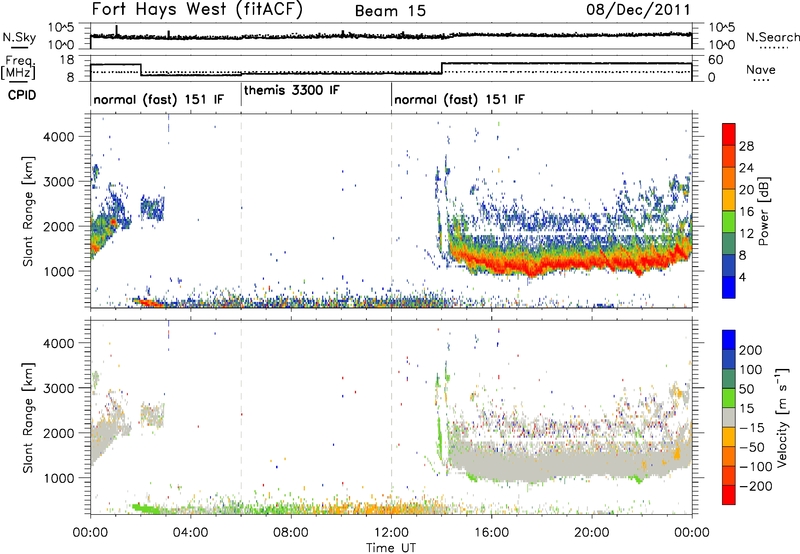Click the '08:00' time axis label

click(291, 533)
